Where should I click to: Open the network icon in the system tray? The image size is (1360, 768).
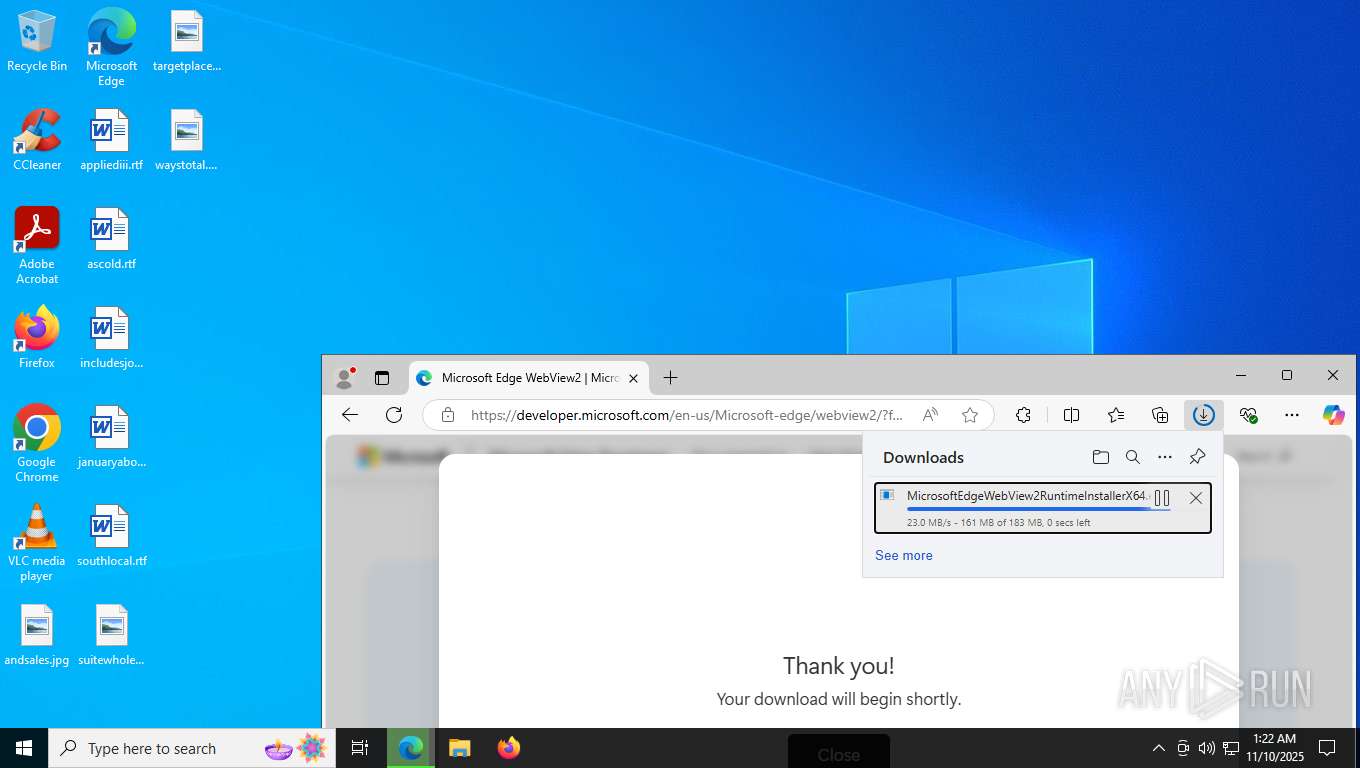click(x=1230, y=748)
